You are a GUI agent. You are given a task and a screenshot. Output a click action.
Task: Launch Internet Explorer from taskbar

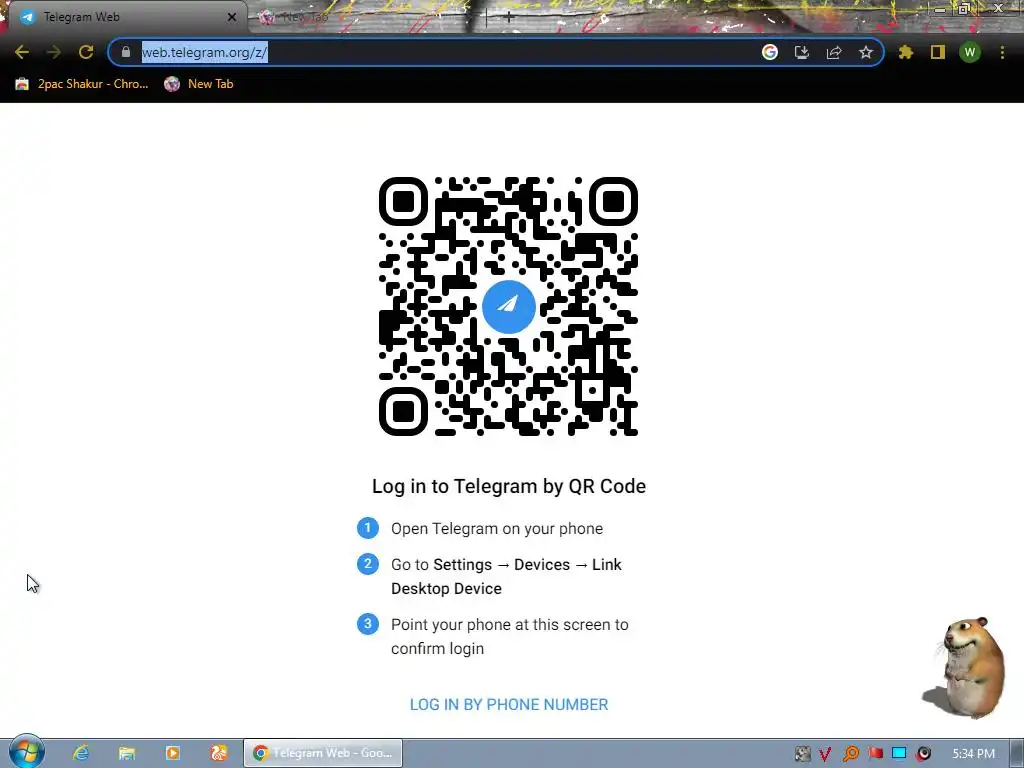click(x=81, y=753)
